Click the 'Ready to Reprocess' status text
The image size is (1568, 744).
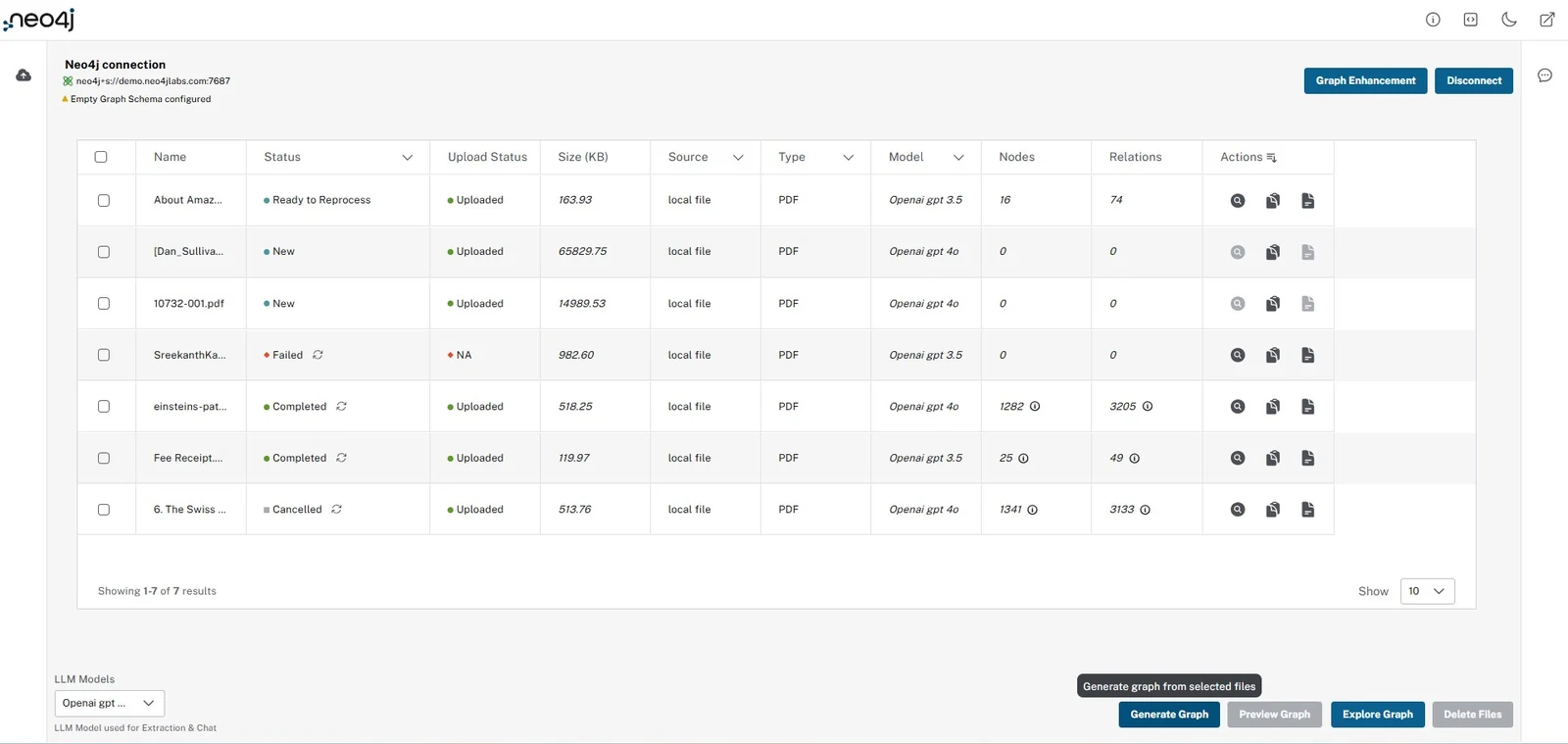(x=321, y=200)
